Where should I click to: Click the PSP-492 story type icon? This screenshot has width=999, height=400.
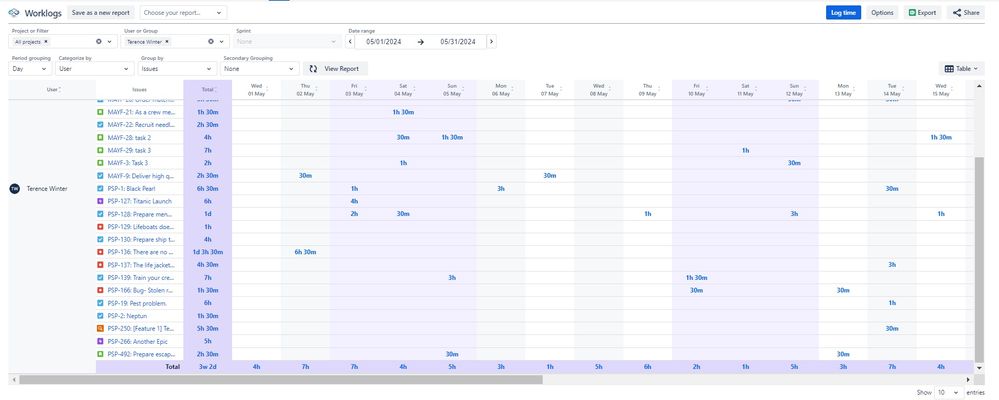(x=100, y=354)
